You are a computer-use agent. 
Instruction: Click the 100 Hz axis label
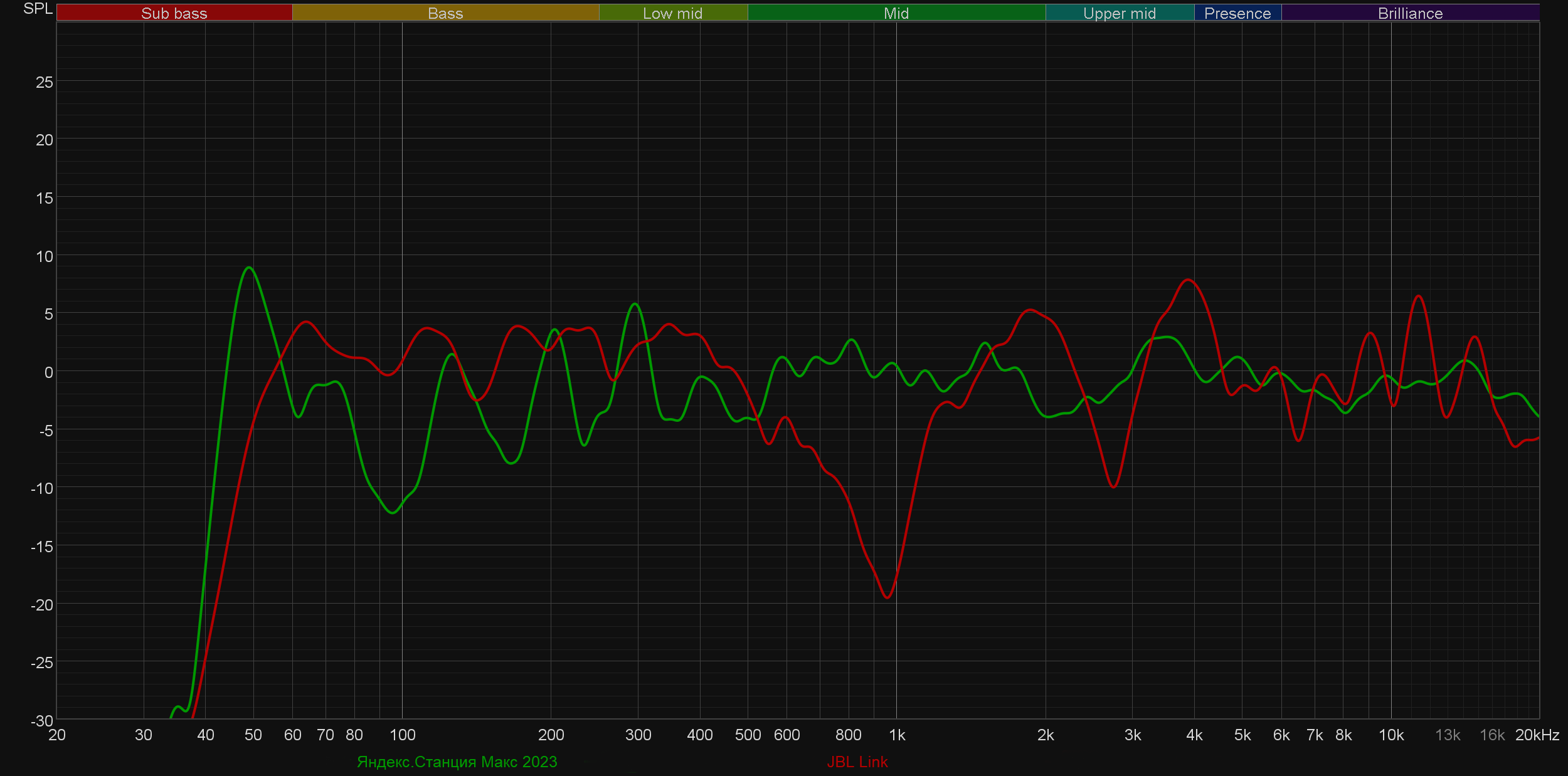(402, 735)
